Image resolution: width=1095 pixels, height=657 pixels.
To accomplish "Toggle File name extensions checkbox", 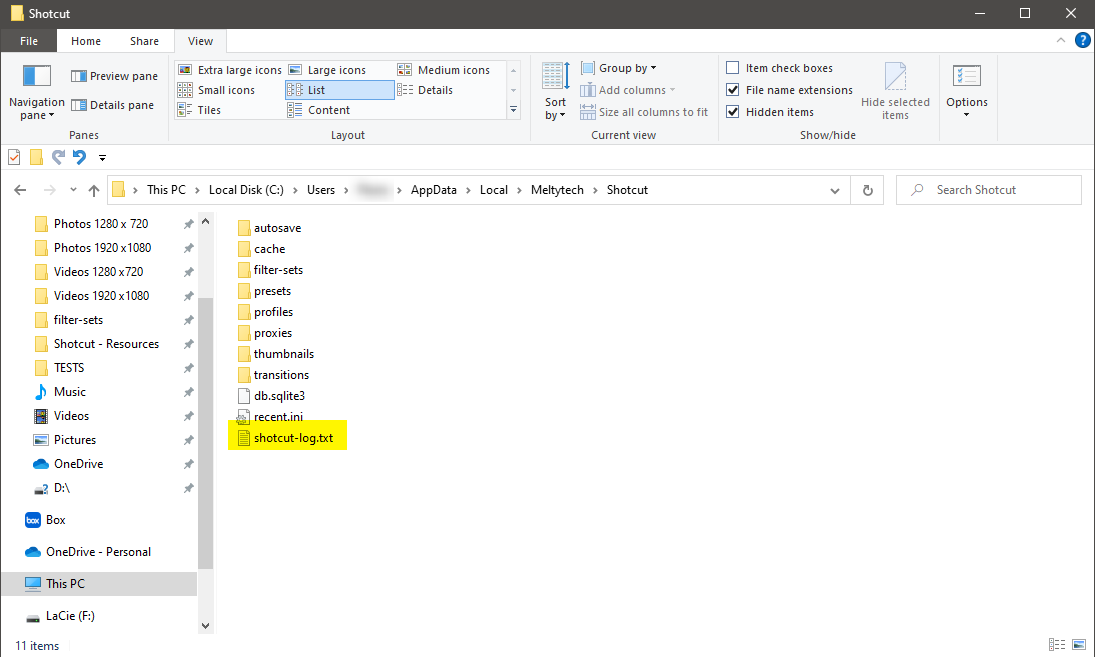I will 733,89.
